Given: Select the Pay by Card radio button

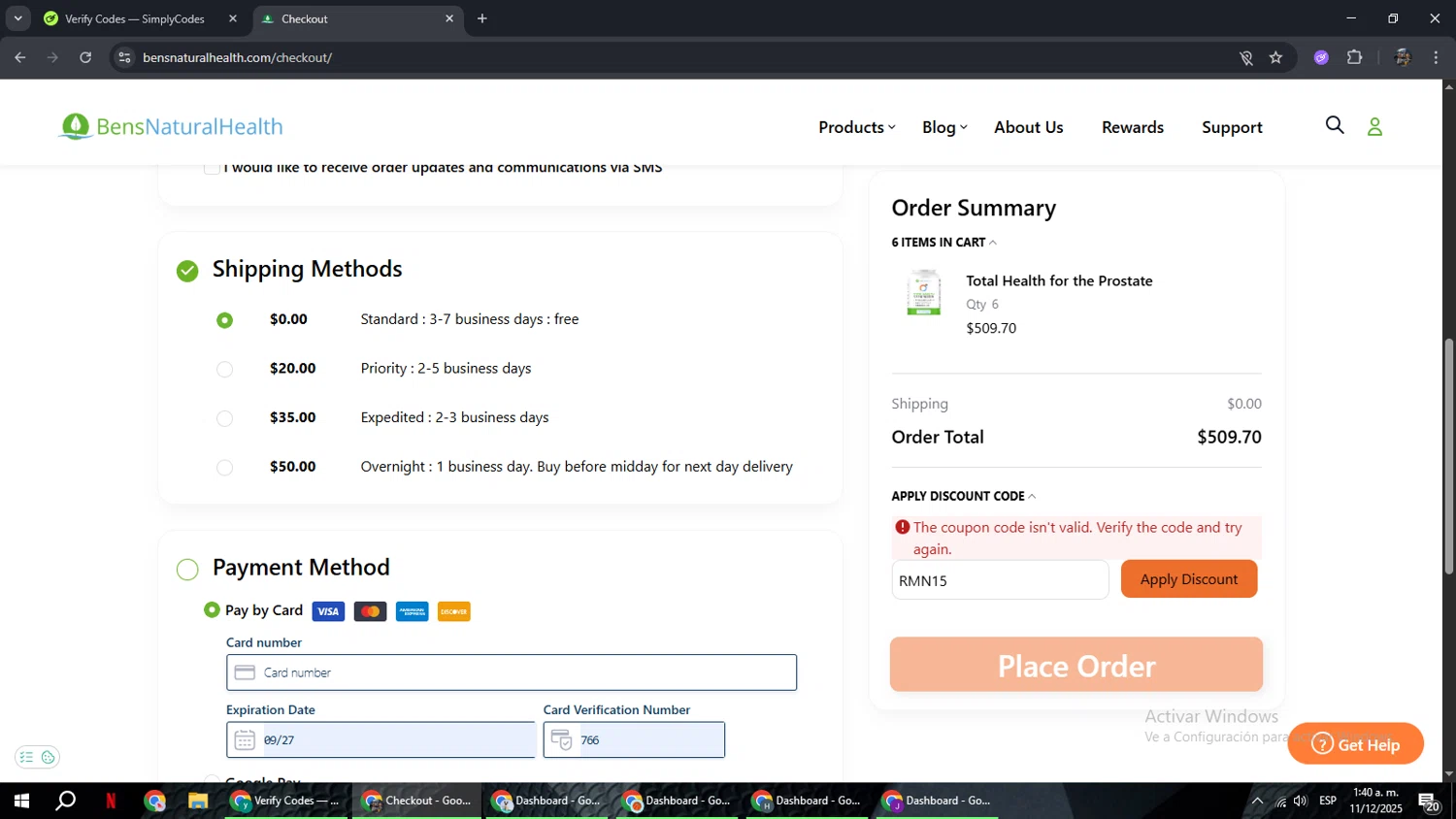Looking at the screenshot, I should [212, 609].
